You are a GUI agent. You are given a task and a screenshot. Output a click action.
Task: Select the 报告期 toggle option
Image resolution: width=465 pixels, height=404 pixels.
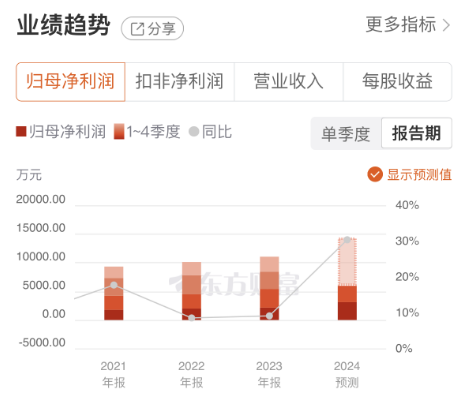(417, 133)
